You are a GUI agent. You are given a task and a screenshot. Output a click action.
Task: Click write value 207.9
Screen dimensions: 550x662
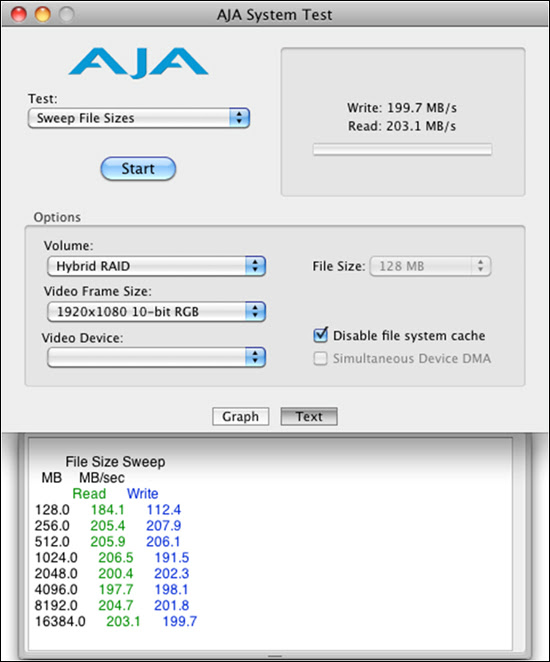[x=164, y=526]
